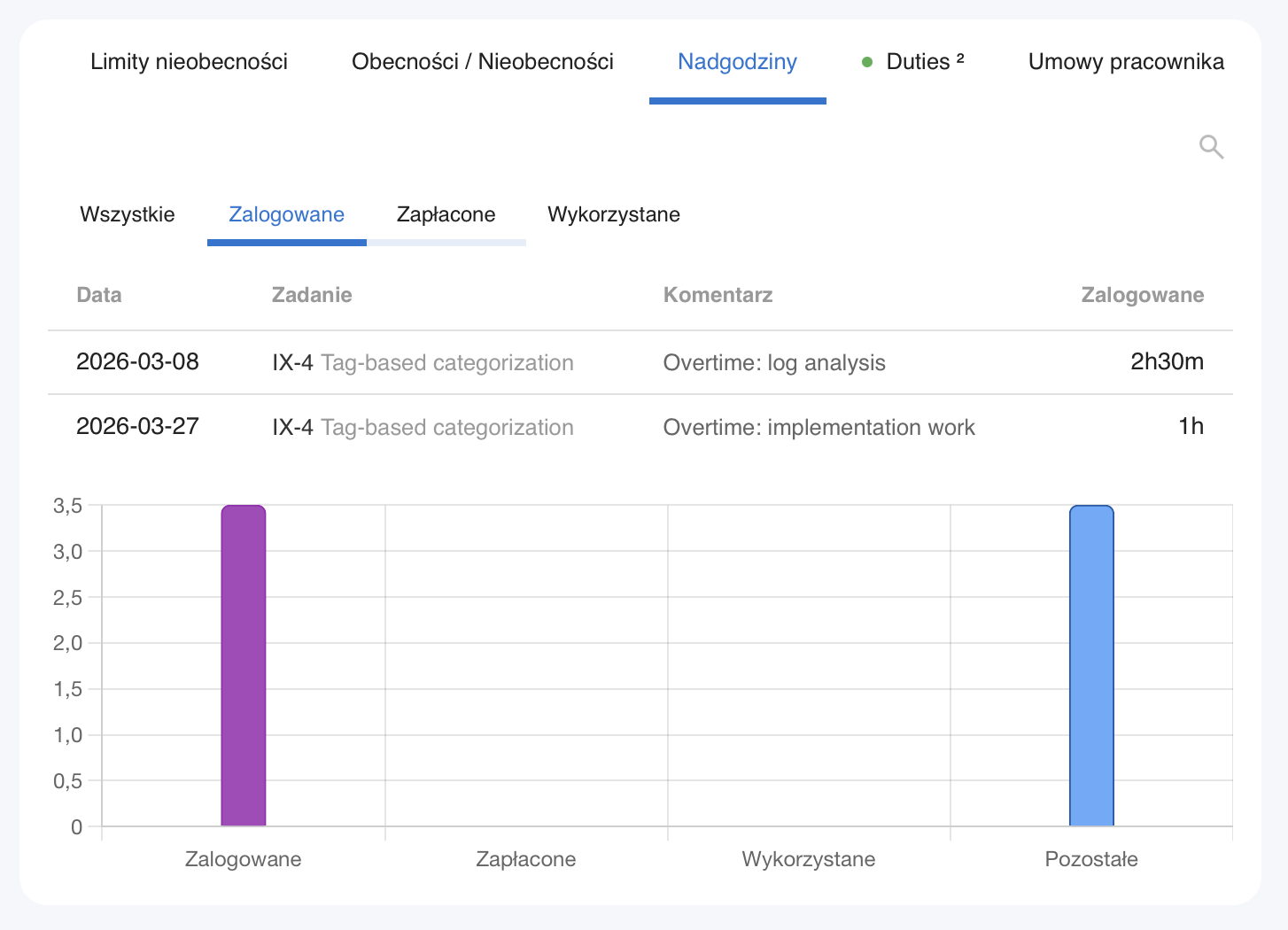
Task: Select date 2026-03-08 cell
Action: coord(137,361)
